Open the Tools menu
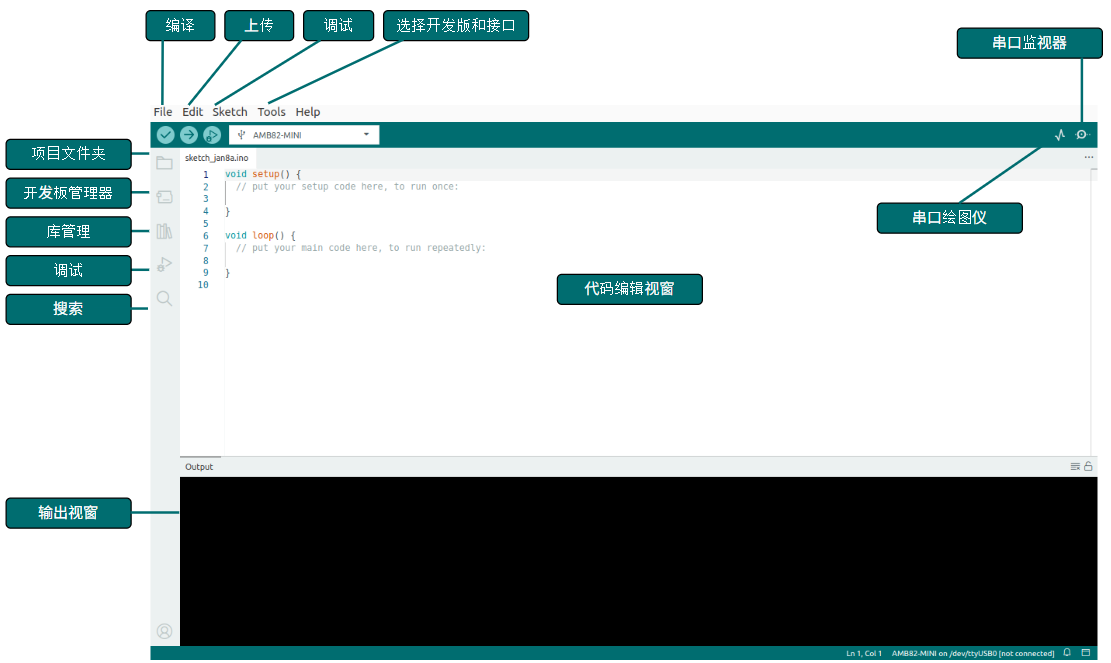 click(x=271, y=112)
